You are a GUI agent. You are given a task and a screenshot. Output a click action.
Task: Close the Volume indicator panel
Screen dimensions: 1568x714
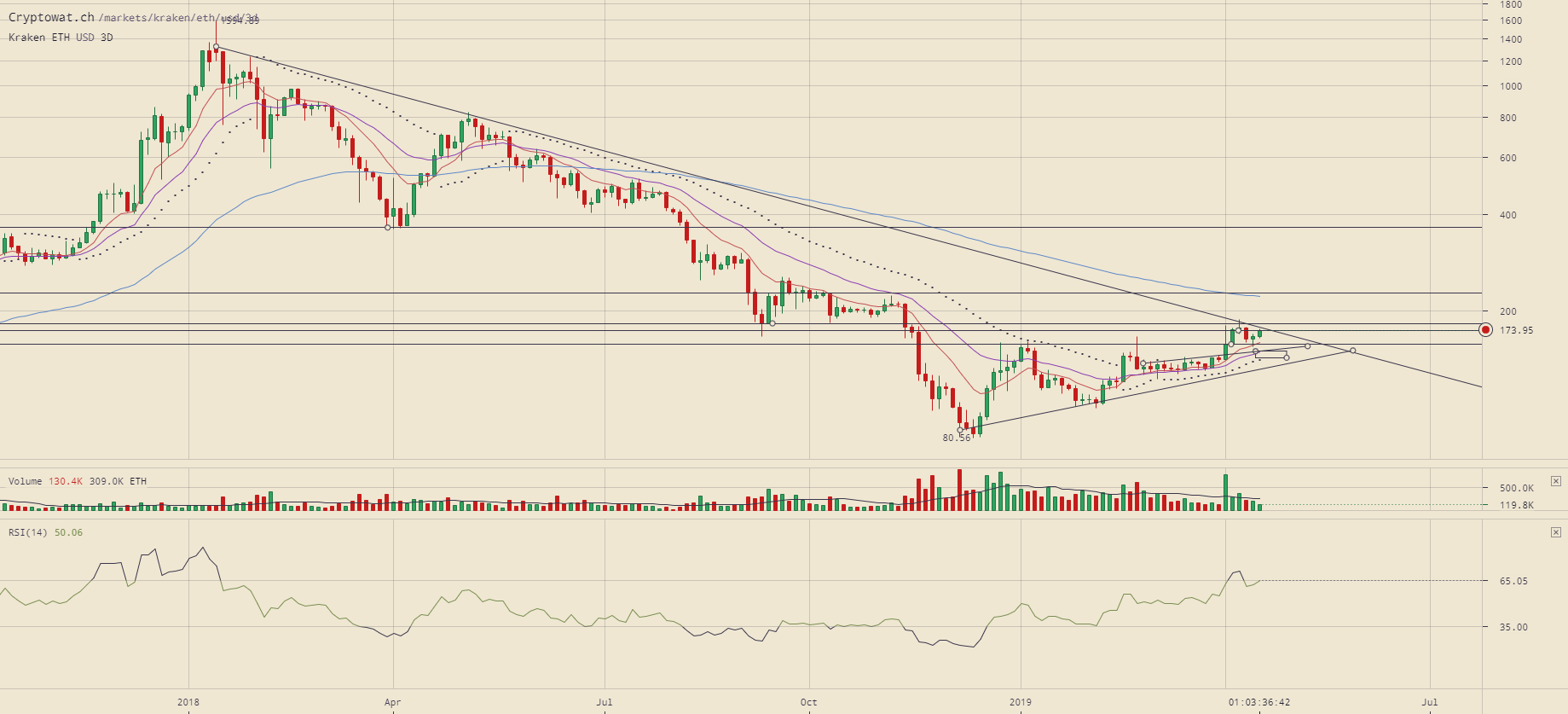(1556, 481)
